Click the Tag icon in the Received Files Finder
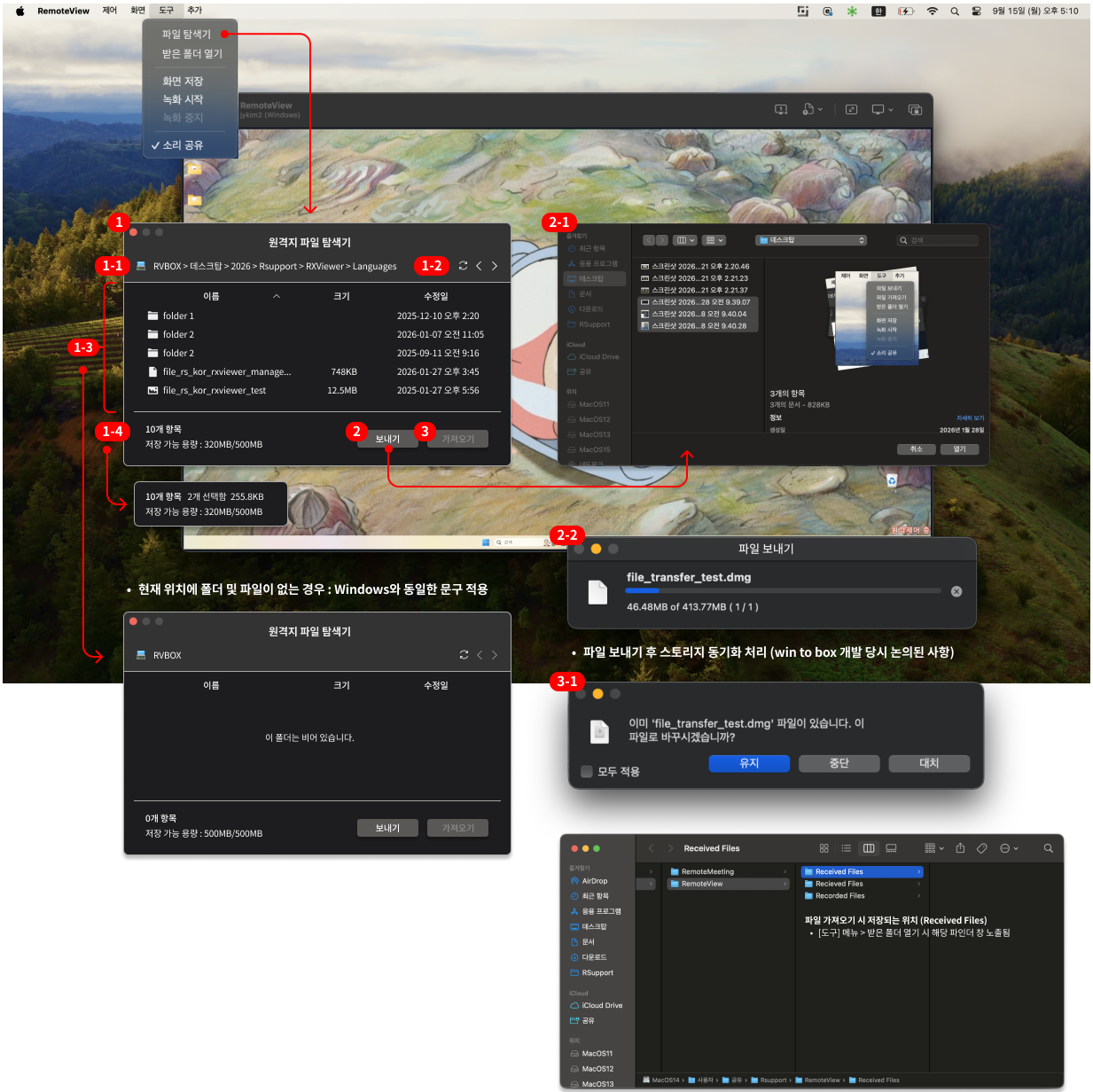 tap(982, 848)
